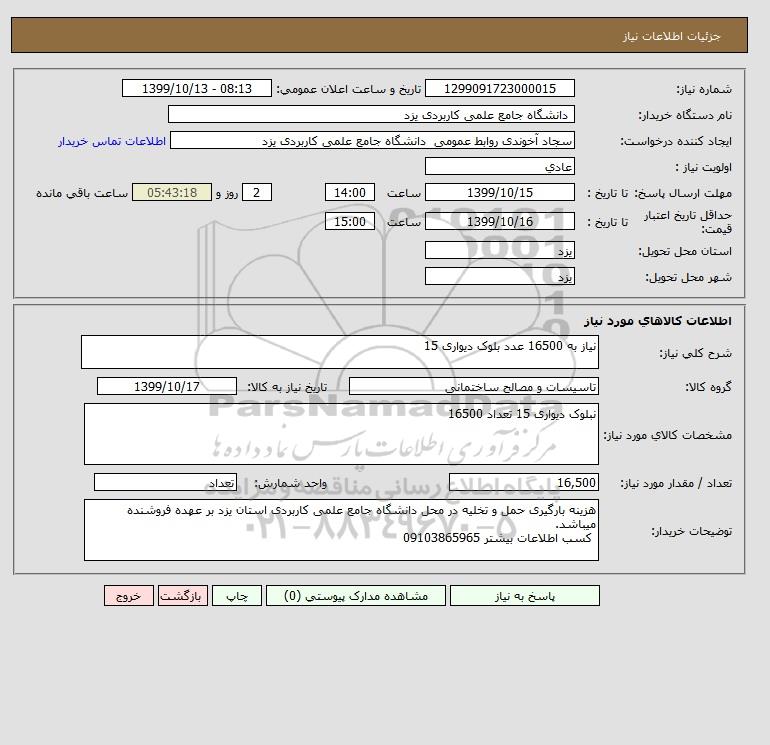
Task: Click price validity date 1399/10/16
Action: pyautogui.click(x=499, y=221)
